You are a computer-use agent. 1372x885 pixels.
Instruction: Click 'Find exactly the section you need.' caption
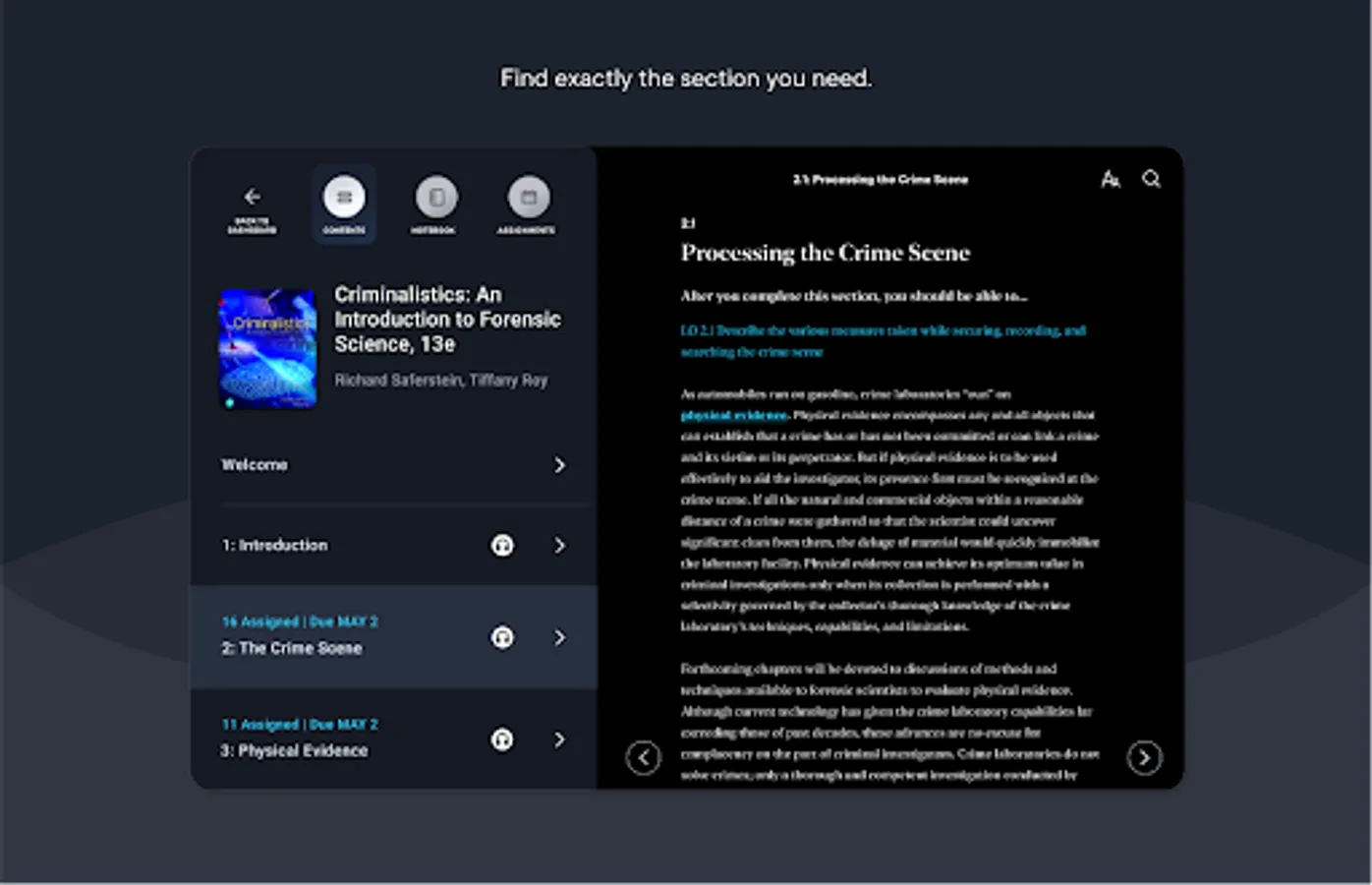point(686,78)
